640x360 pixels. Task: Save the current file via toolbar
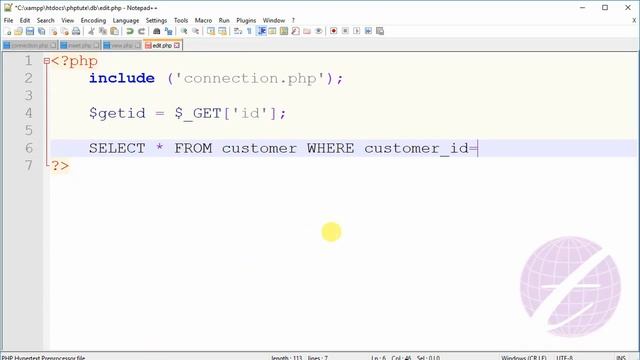(x=30, y=31)
